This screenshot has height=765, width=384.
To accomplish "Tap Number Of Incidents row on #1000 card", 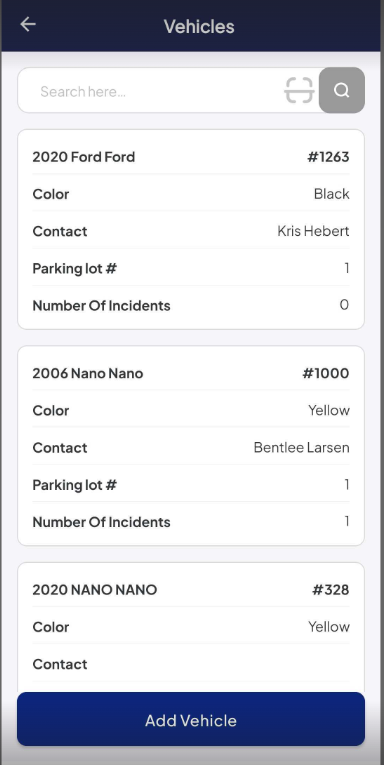I will (x=191, y=522).
